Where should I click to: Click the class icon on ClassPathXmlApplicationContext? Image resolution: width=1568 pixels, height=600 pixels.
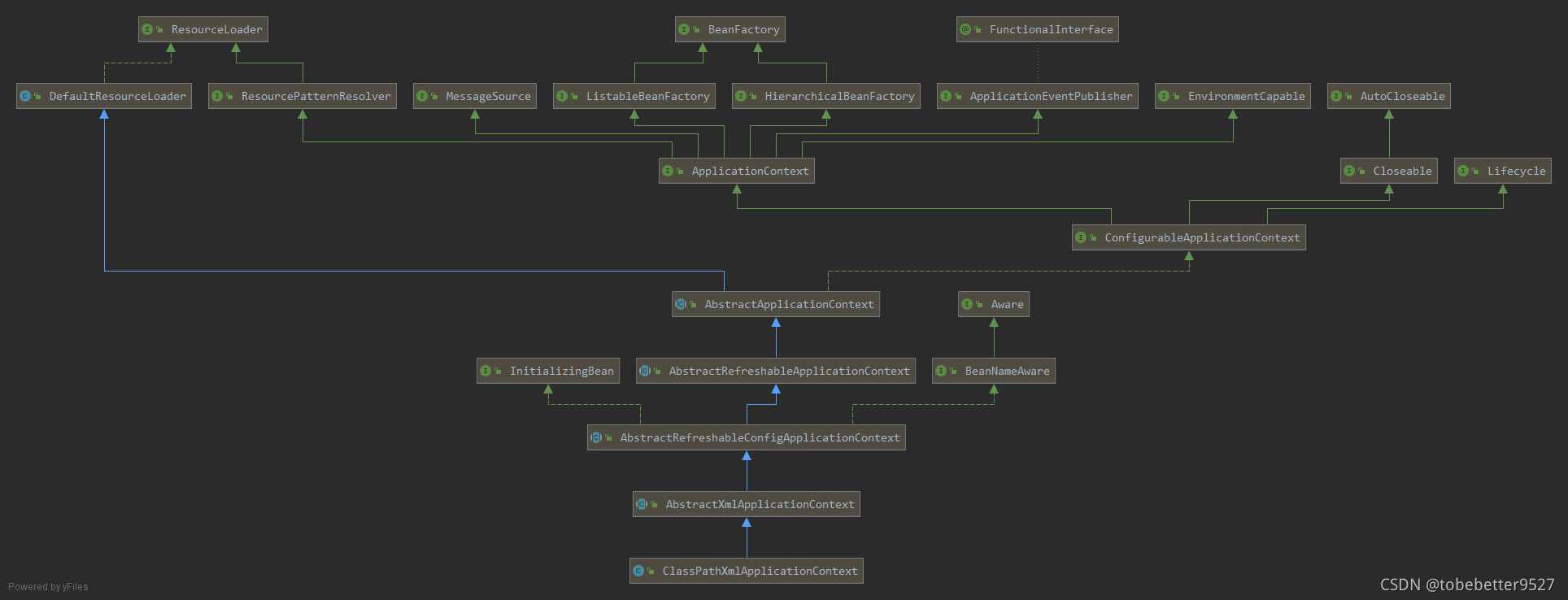638,571
